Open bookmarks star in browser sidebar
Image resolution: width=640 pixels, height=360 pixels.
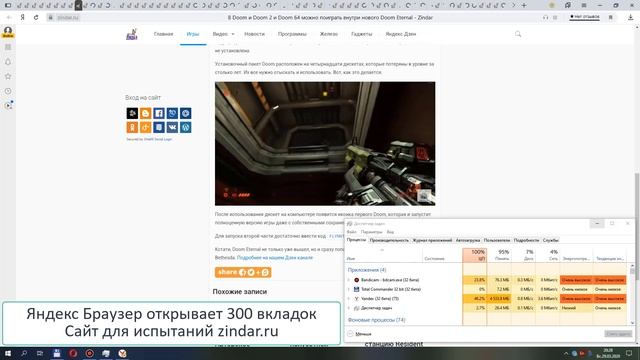click(8, 76)
